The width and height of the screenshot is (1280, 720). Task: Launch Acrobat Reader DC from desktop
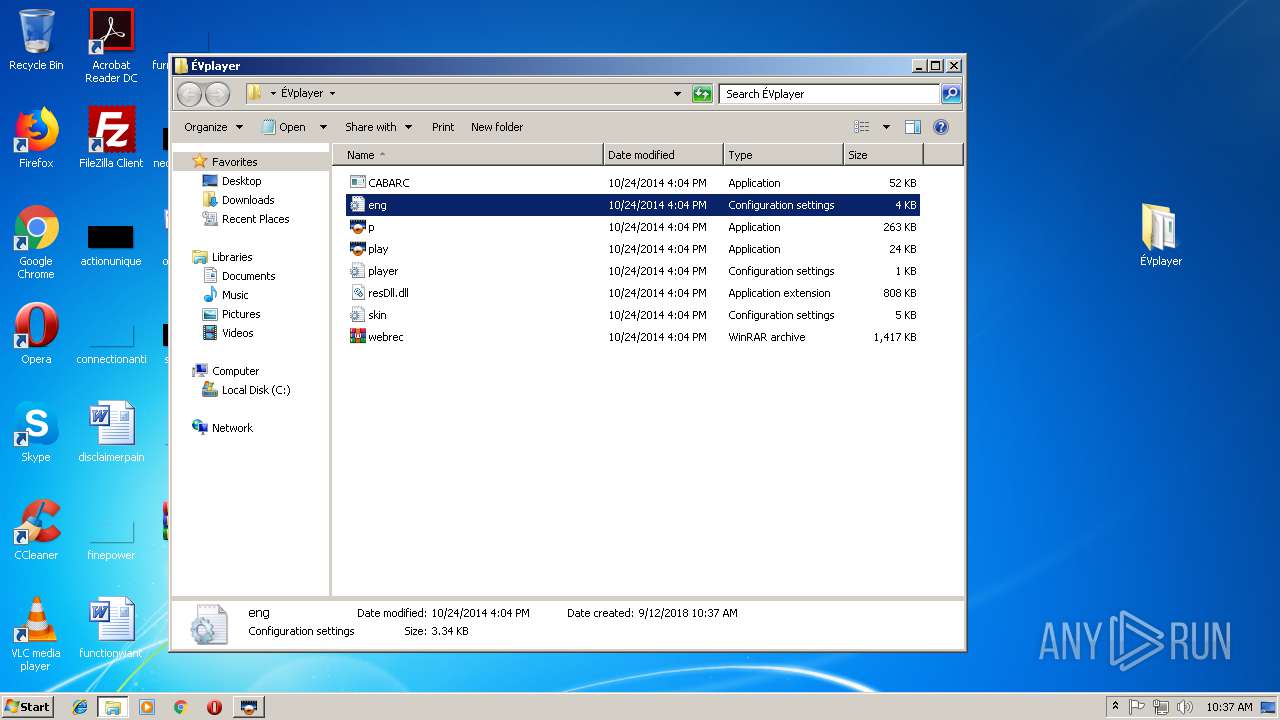[111, 46]
